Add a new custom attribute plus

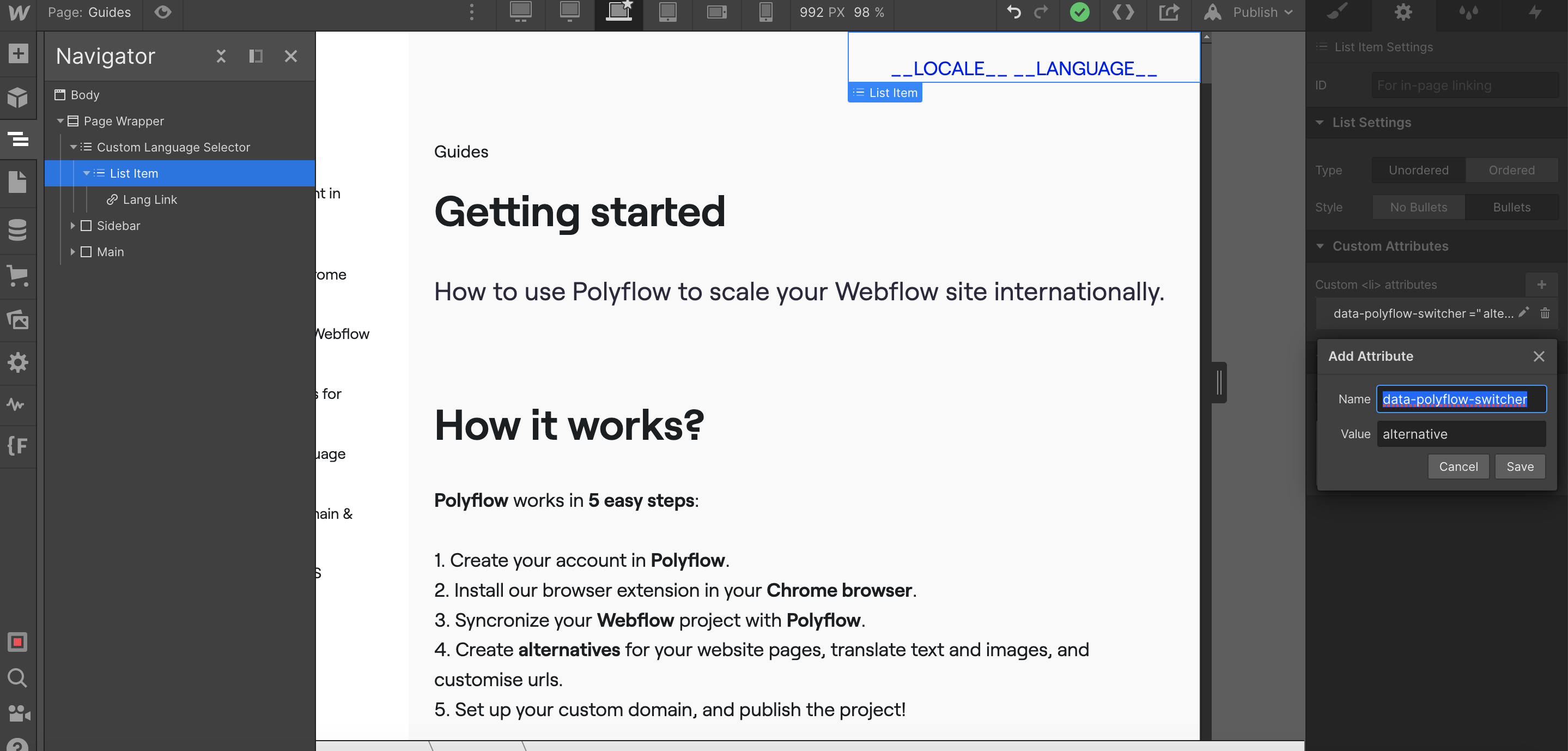[1541, 284]
